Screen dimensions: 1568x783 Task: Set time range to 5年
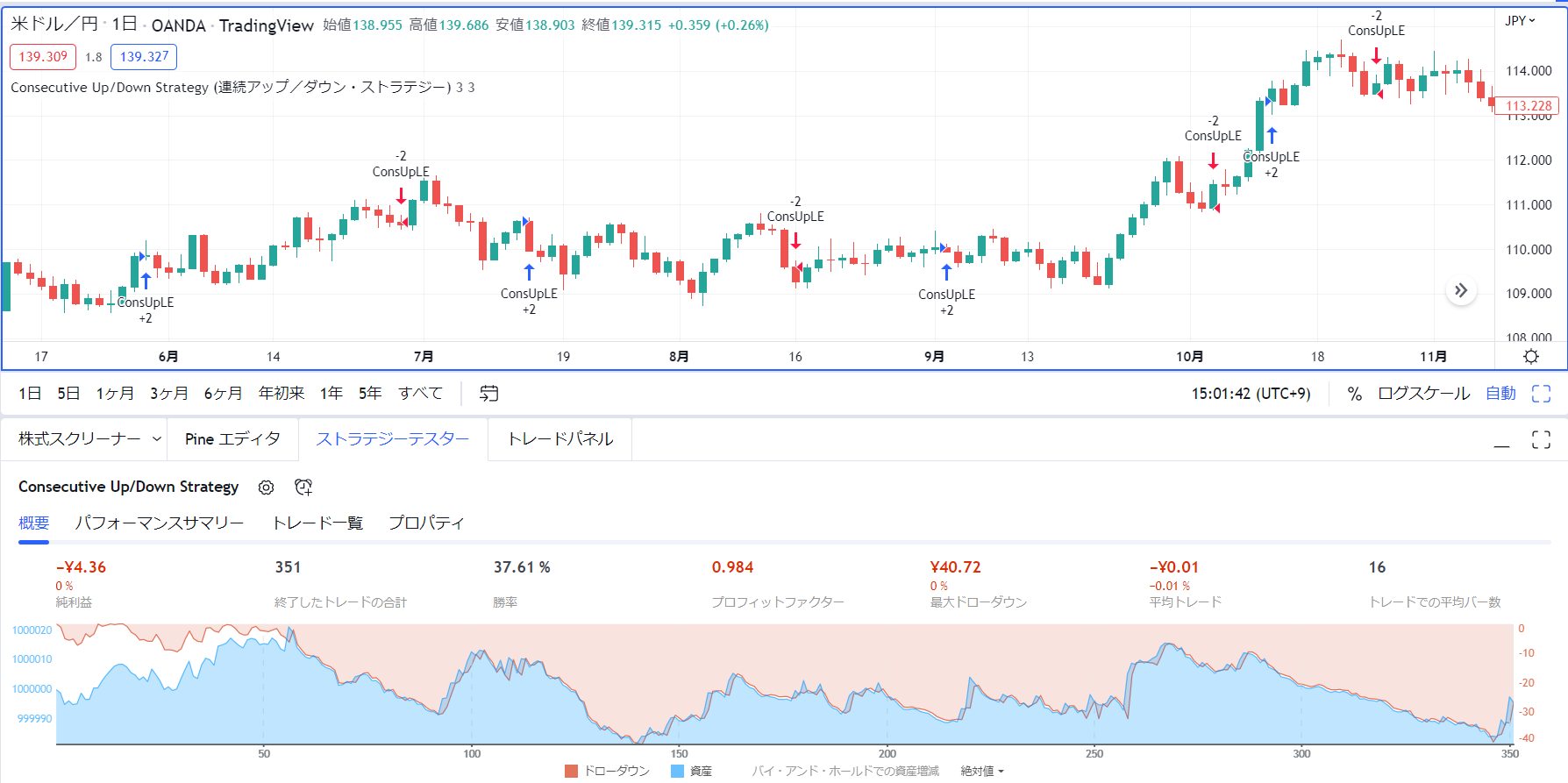tap(370, 394)
